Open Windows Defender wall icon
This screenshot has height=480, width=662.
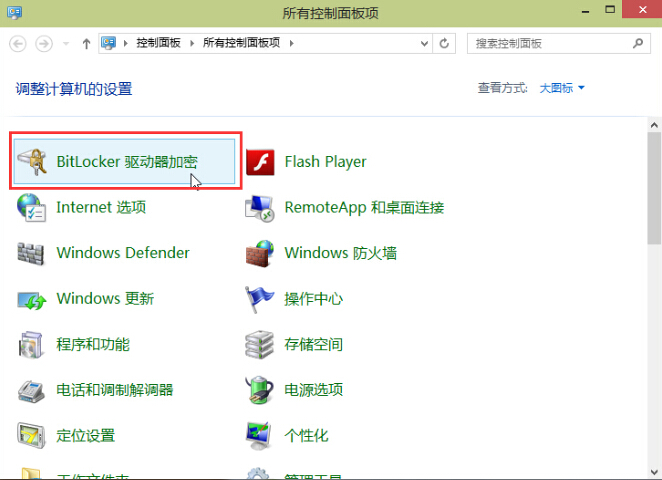pos(32,253)
